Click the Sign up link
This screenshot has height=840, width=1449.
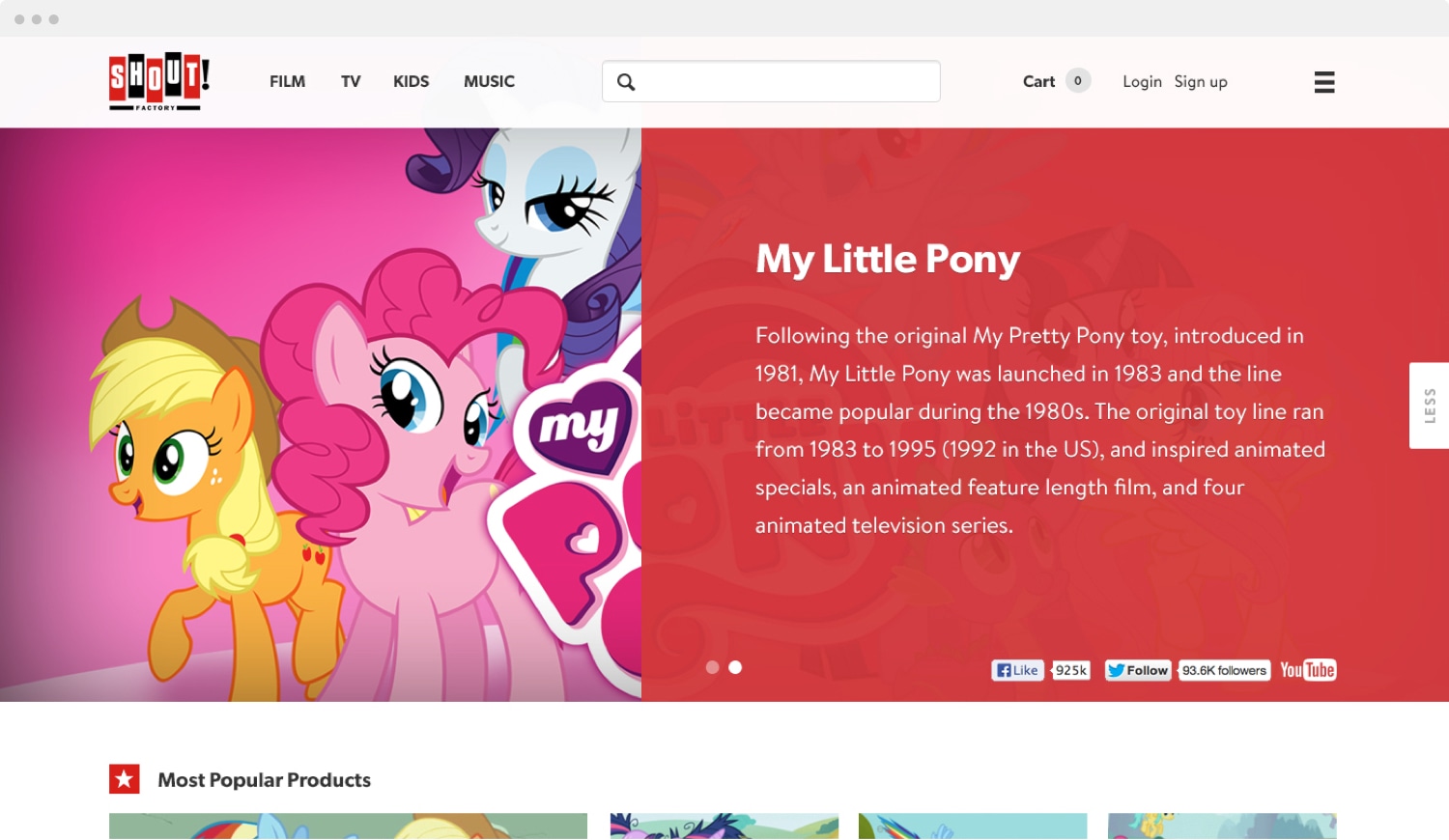1201,82
